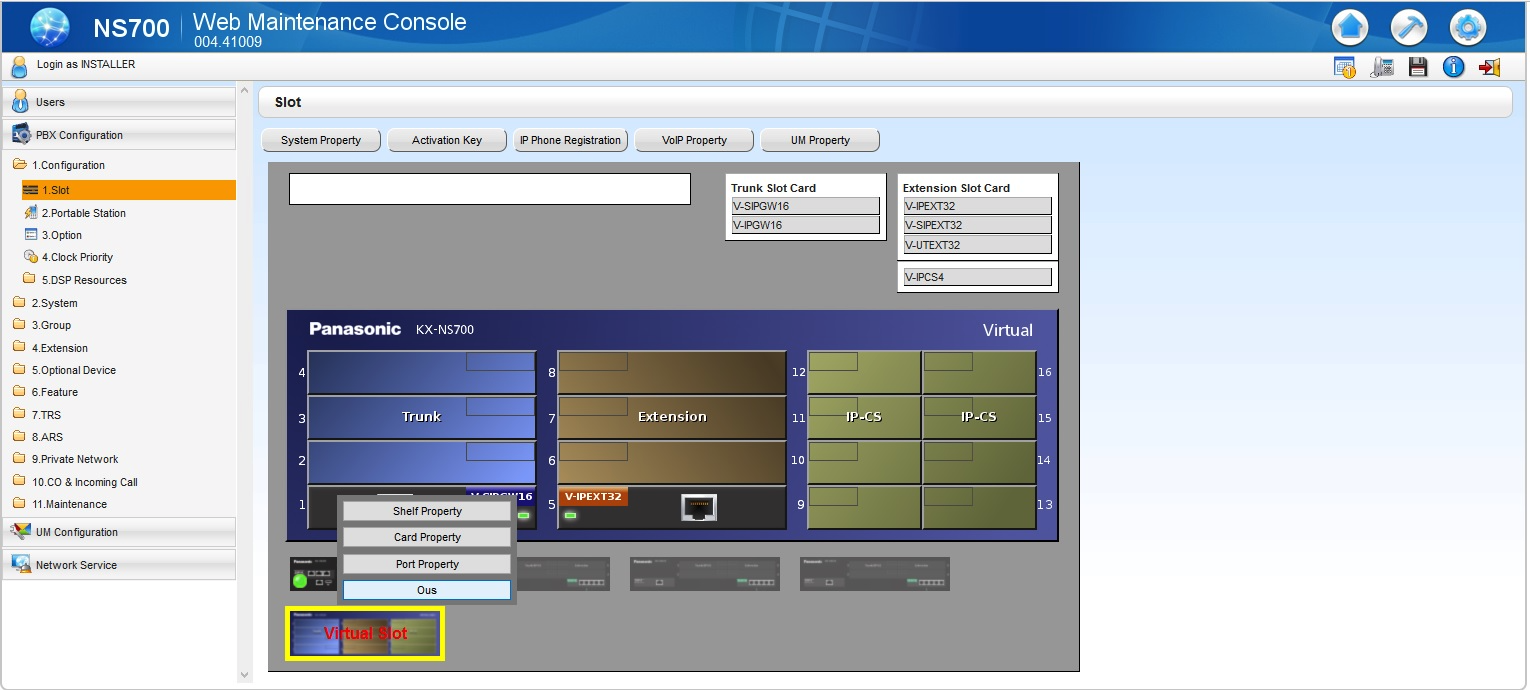Image resolution: width=1530 pixels, height=690 pixels.
Task: Click the Extension slot 7 panel
Action: point(672,417)
